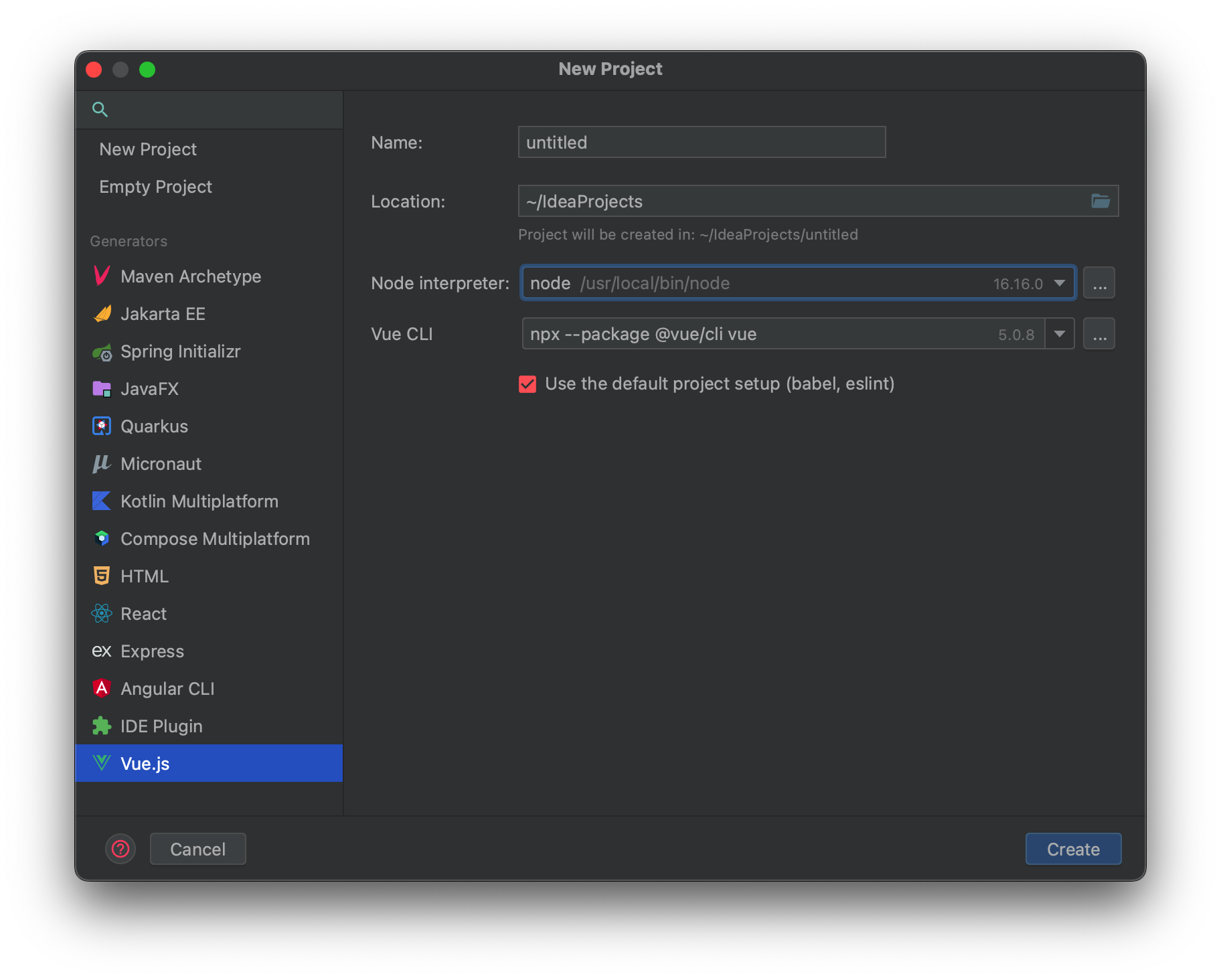Click the Cancel button
The height and width of the screenshot is (980, 1221).
198,849
